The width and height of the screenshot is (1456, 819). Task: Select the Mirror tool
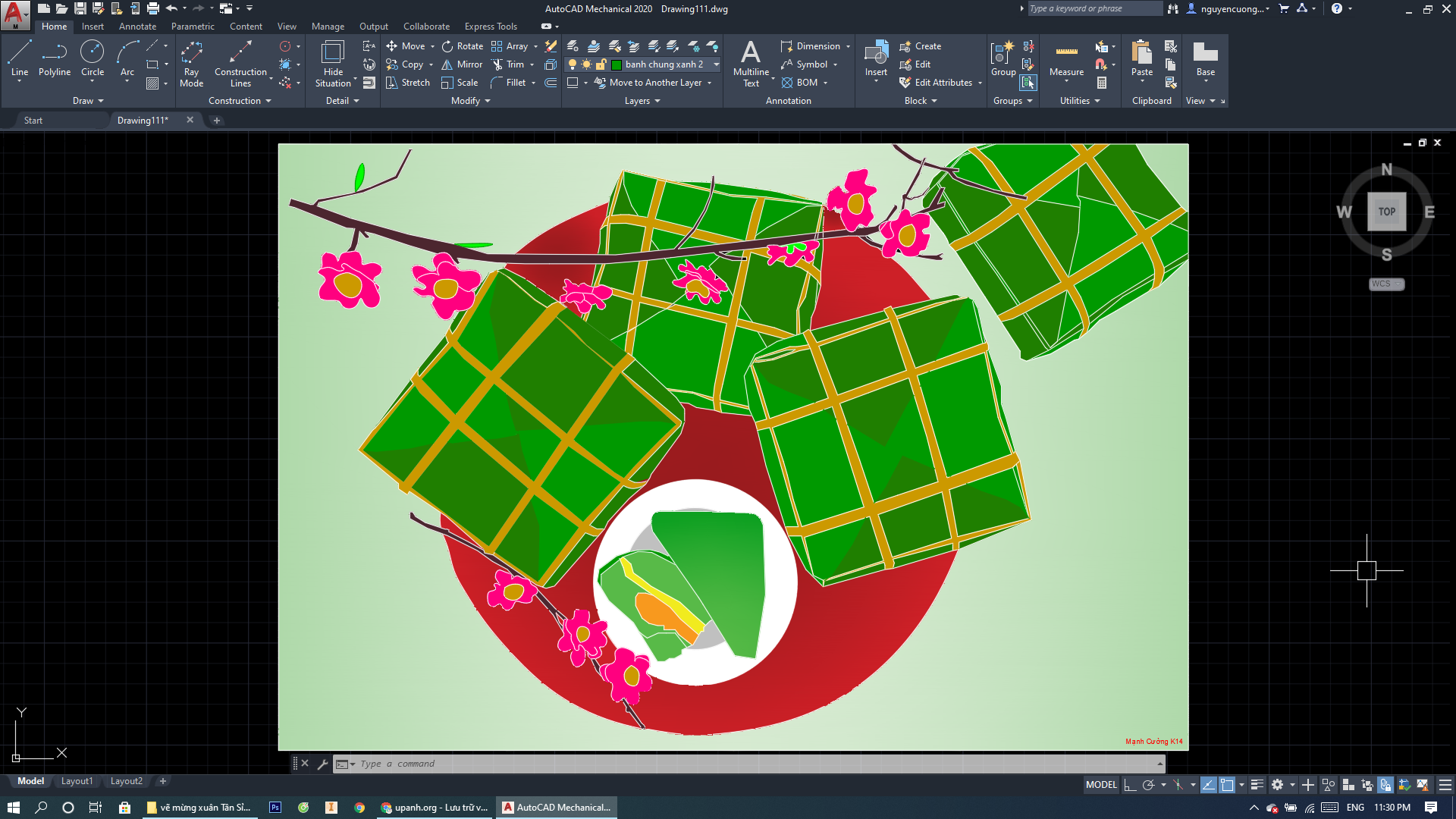[x=462, y=64]
